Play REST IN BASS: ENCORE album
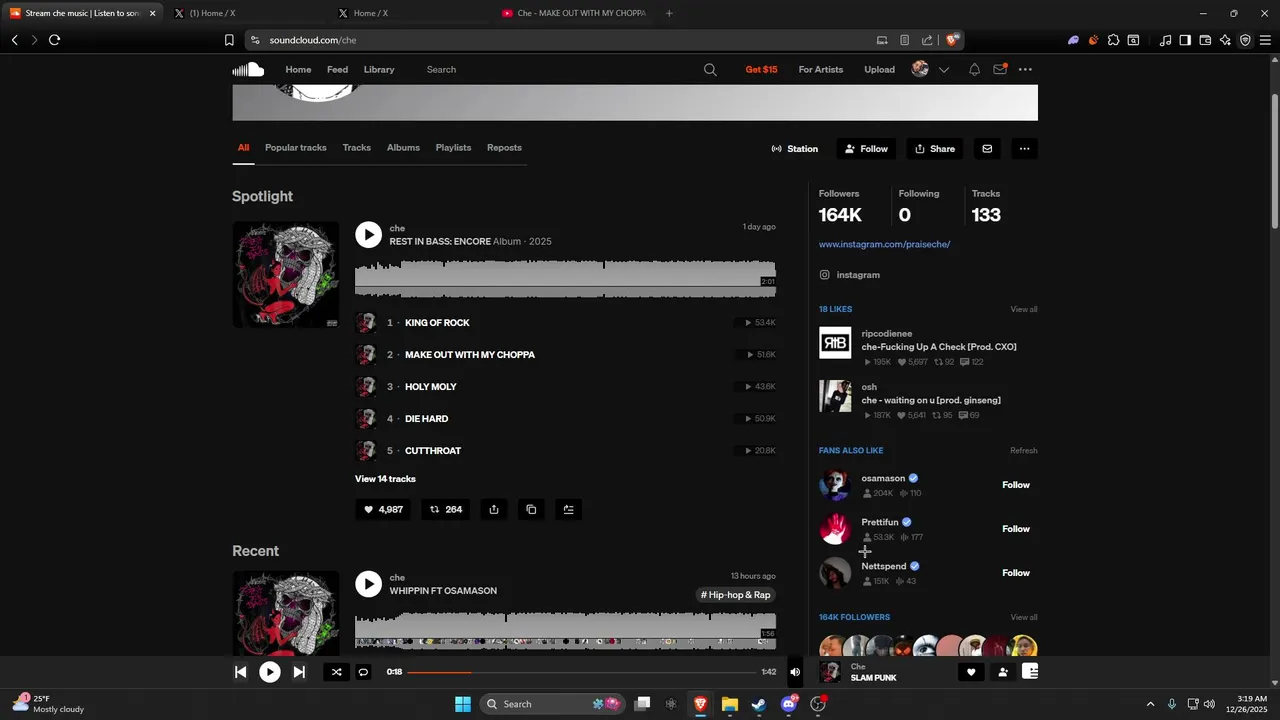 click(368, 235)
